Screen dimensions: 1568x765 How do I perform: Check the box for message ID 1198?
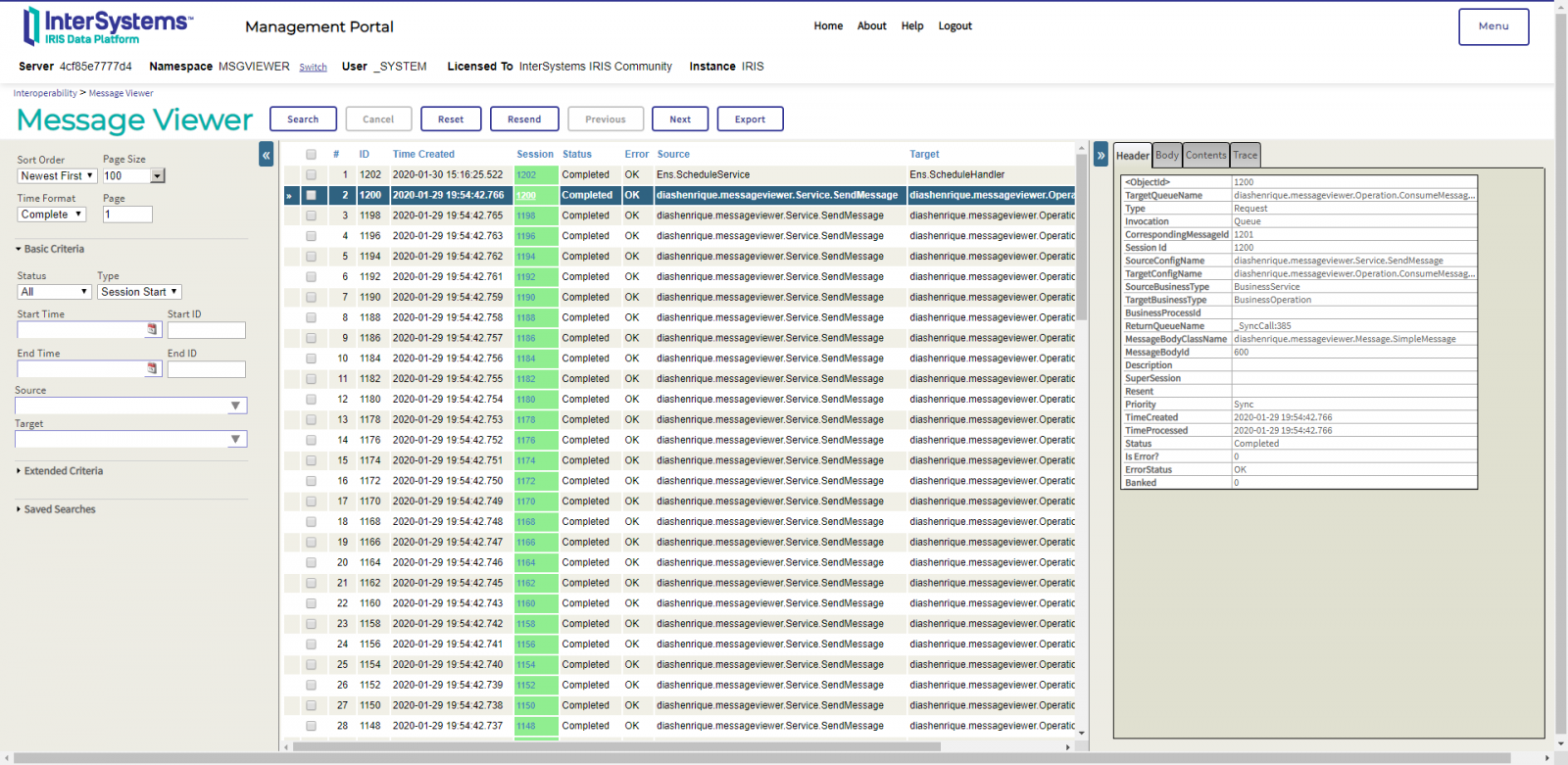click(x=311, y=215)
